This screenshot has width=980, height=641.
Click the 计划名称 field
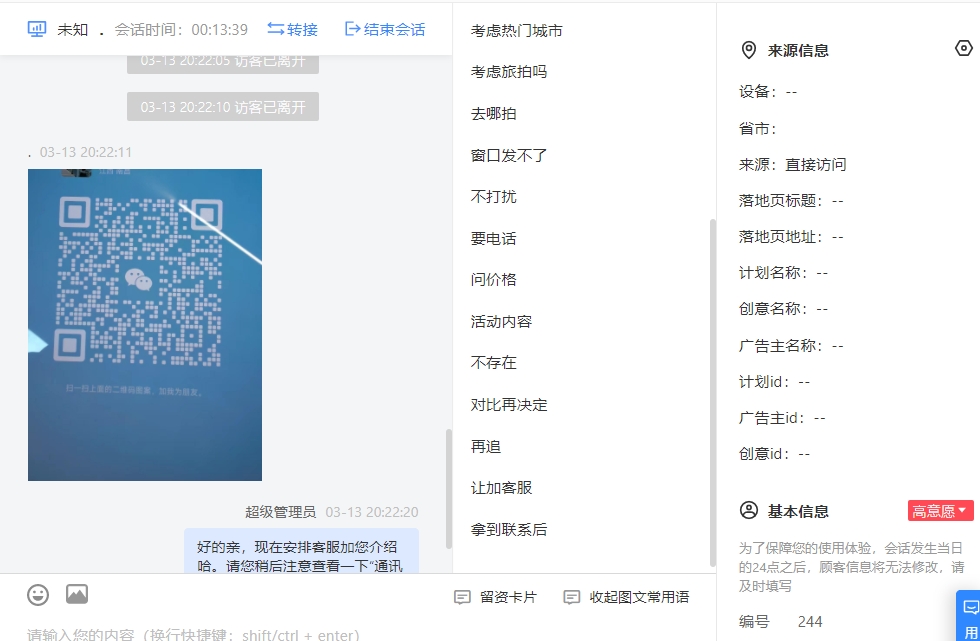click(x=783, y=273)
